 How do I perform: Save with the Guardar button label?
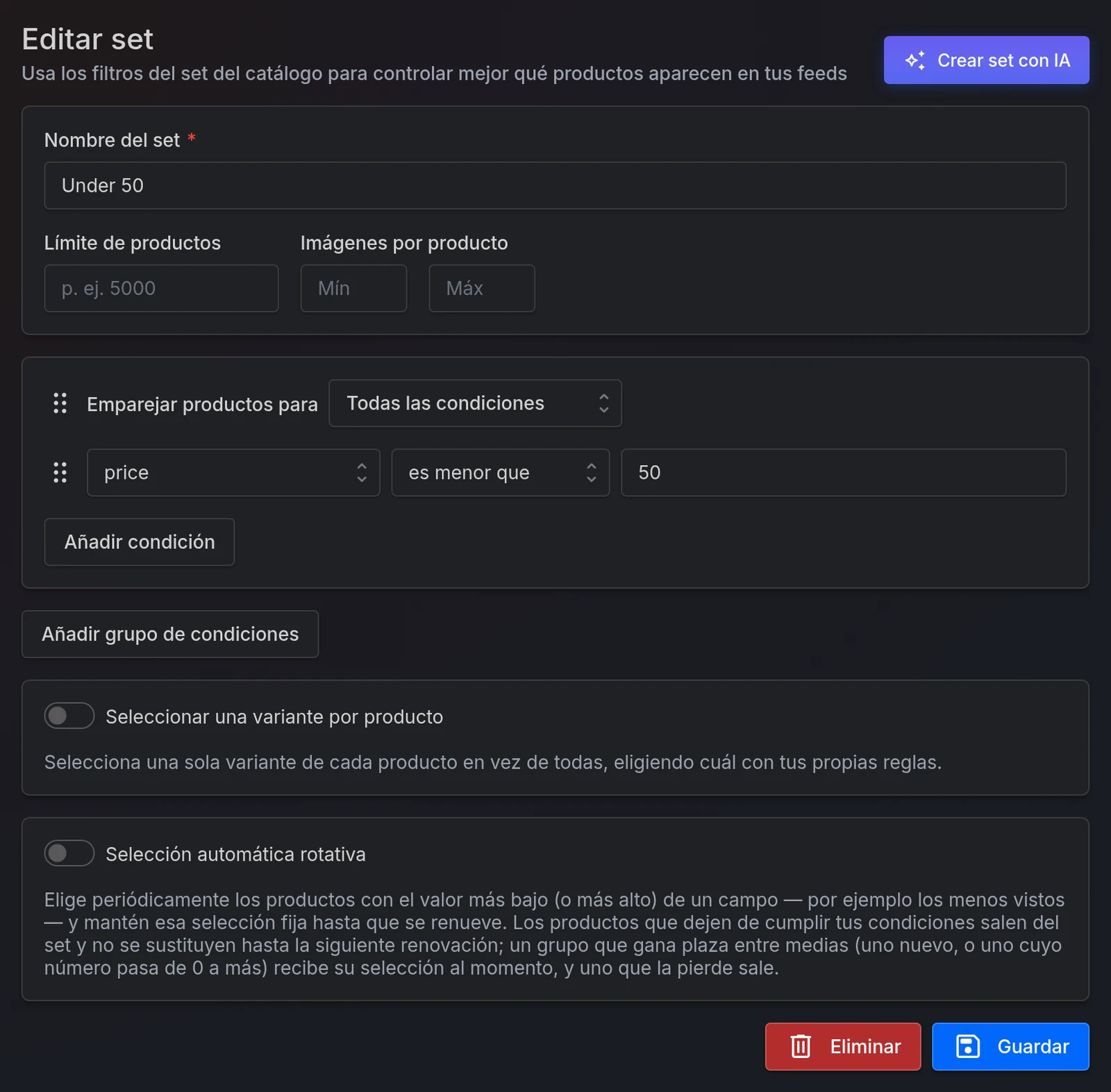tap(1033, 1047)
